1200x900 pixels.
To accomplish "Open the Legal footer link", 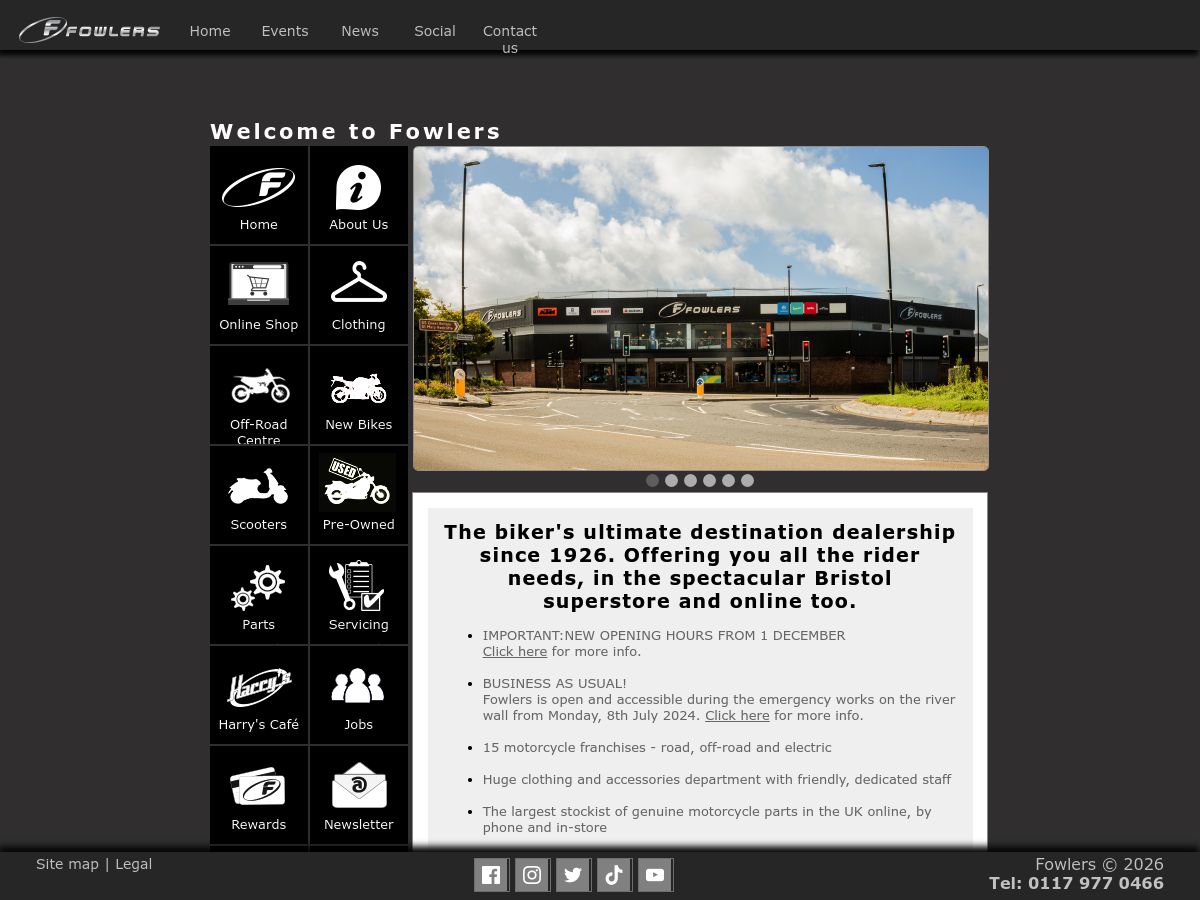I will tap(134, 864).
